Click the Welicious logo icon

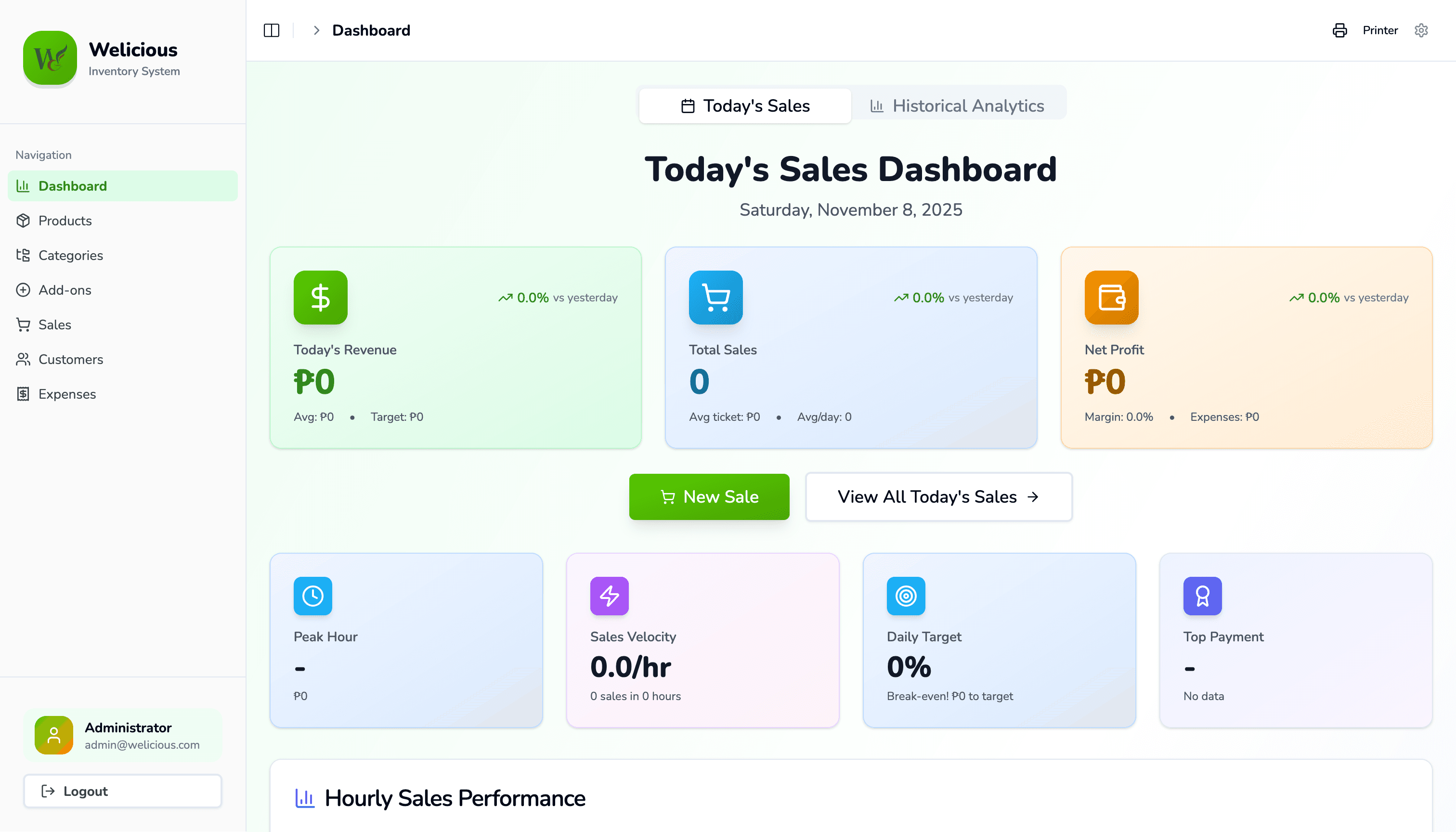(50, 58)
